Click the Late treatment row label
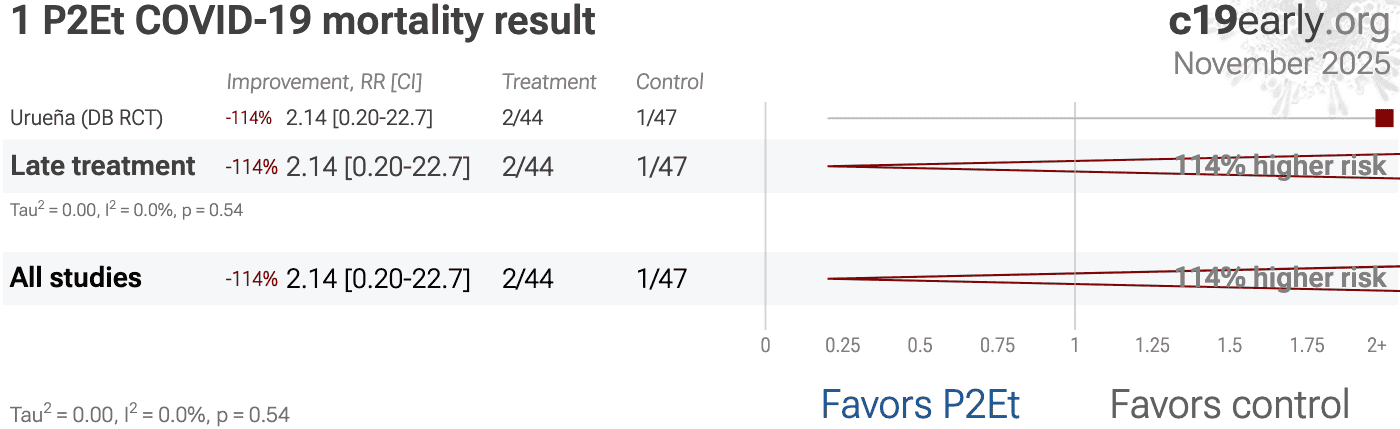 pyautogui.click(x=102, y=166)
